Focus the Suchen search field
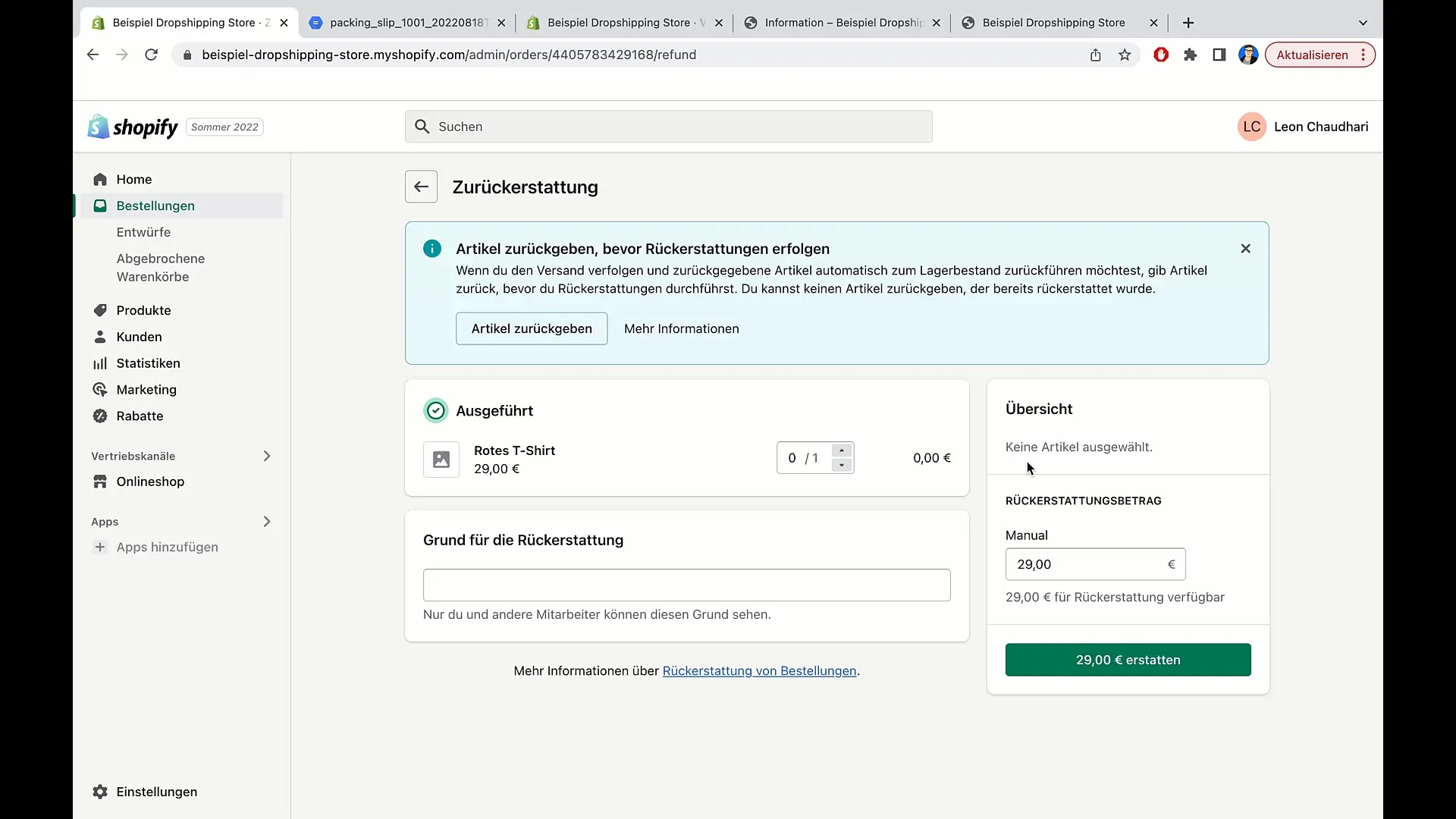The image size is (1456, 819). 668,127
